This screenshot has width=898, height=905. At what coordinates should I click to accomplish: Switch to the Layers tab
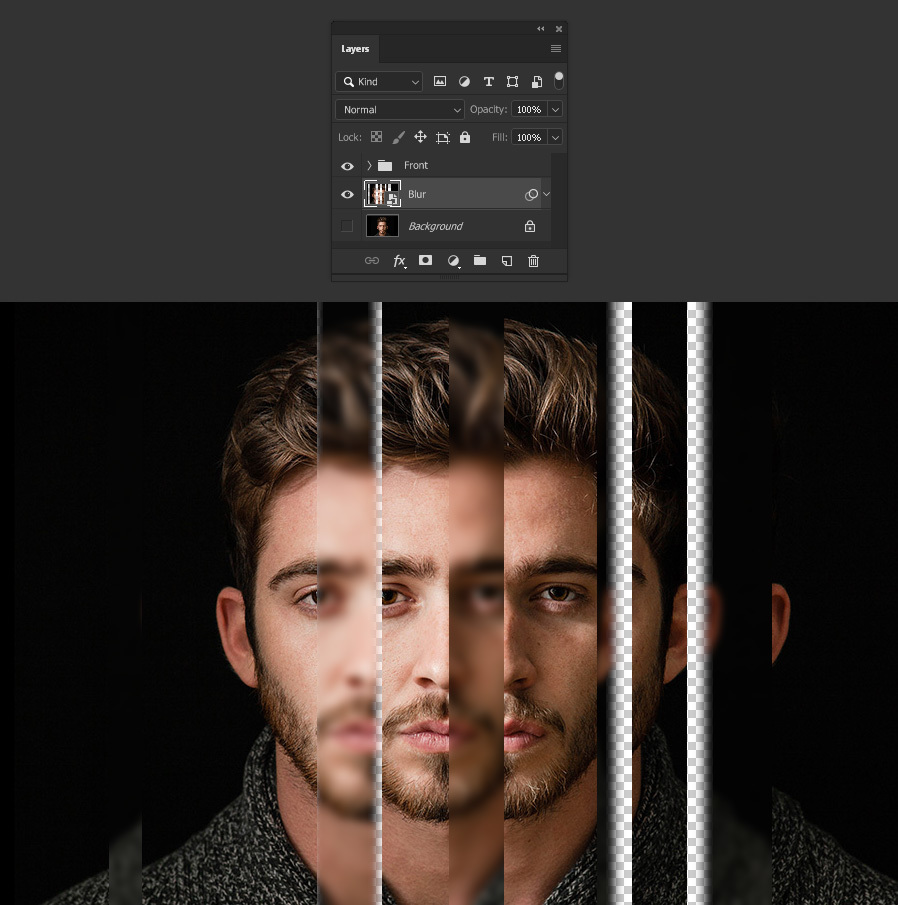pos(355,49)
